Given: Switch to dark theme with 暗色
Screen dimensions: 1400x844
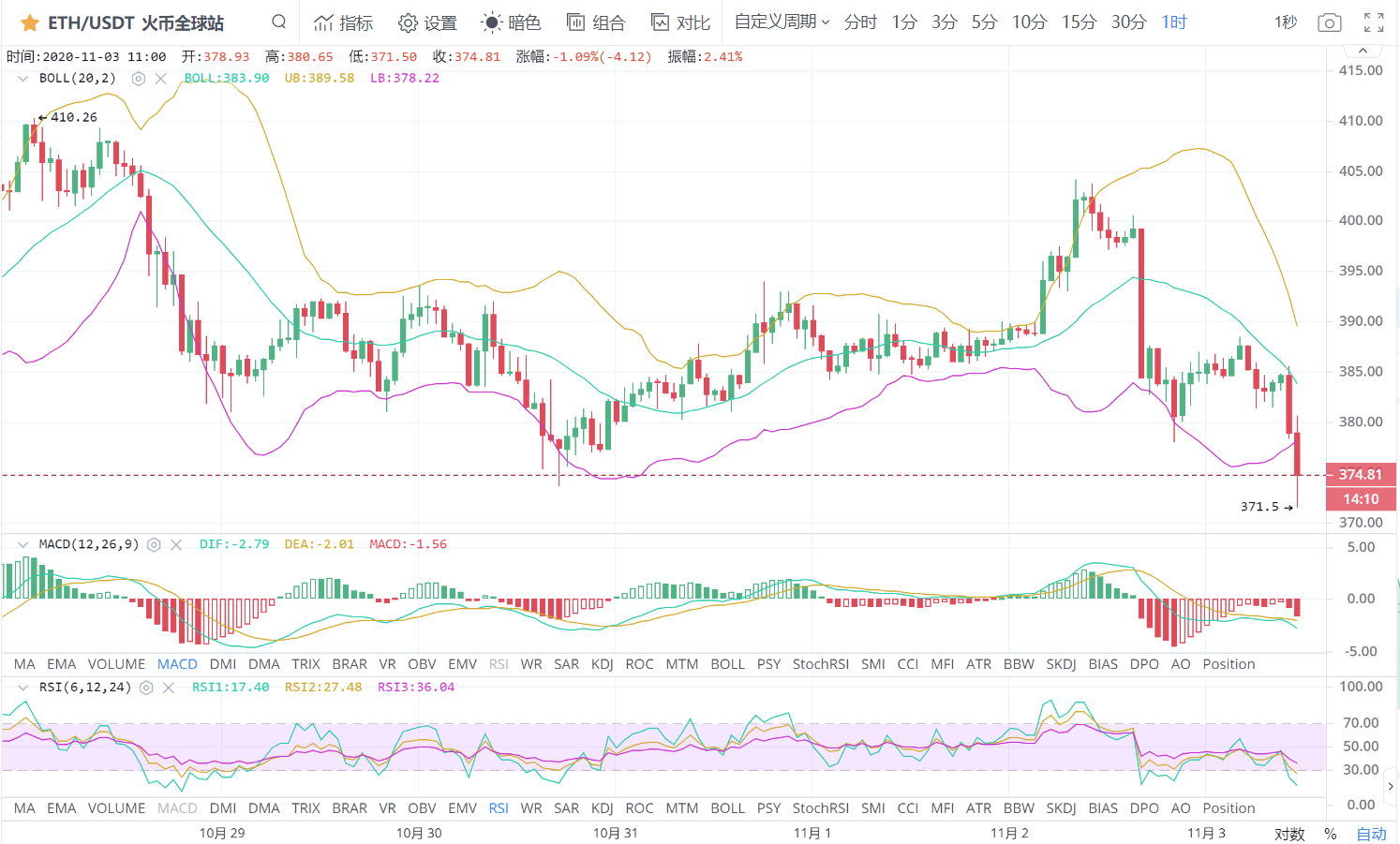Looking at the screenshot, I should click(x=511, y=22).
